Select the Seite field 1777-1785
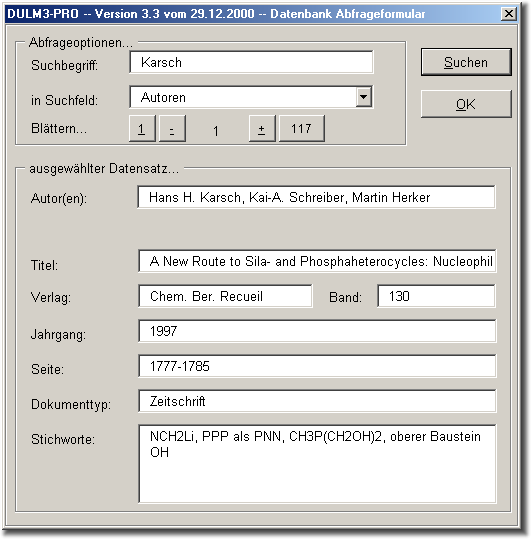 point(317,366)
